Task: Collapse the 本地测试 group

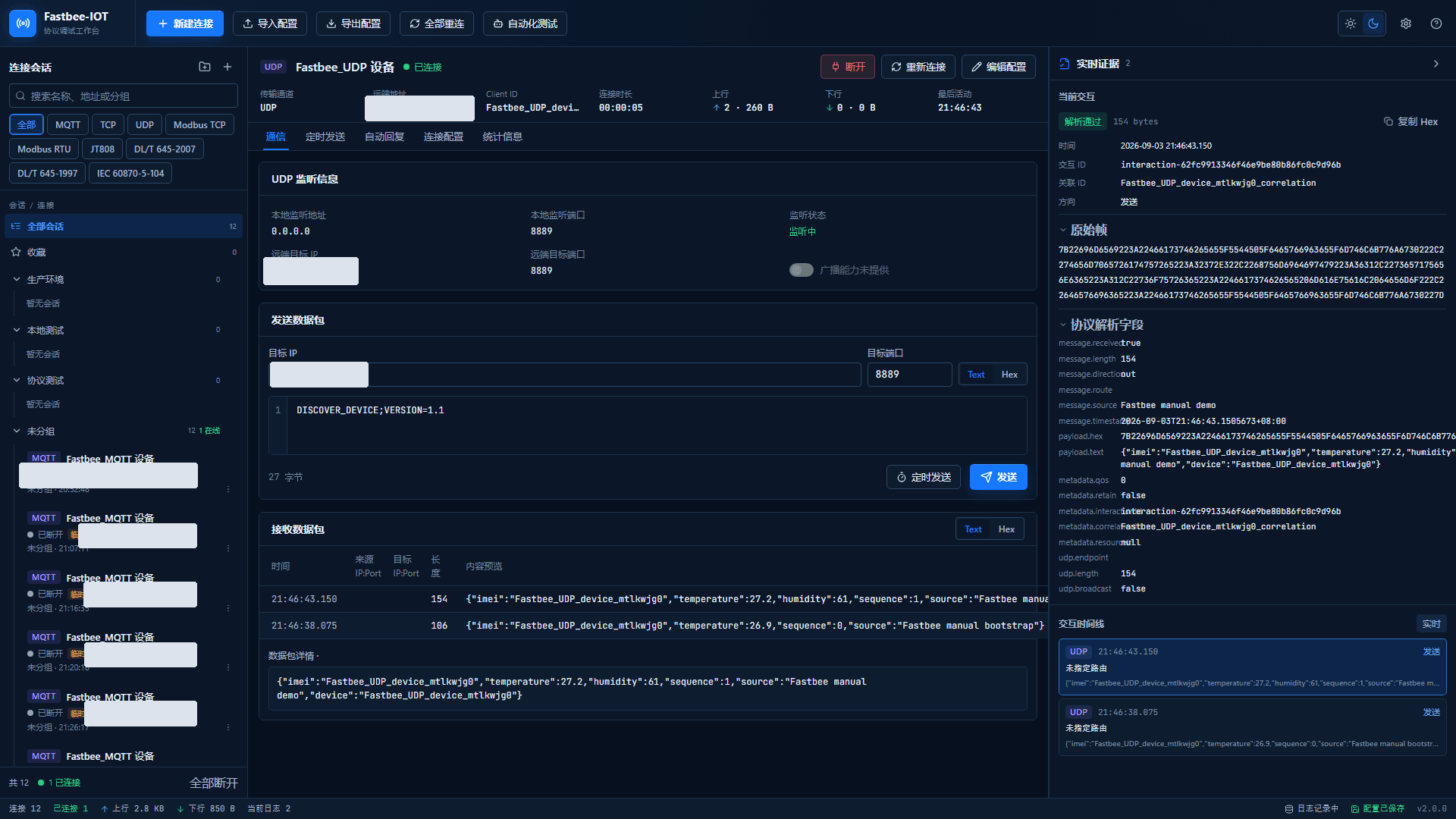Action: pyautogui.click(x=17, y=330)
